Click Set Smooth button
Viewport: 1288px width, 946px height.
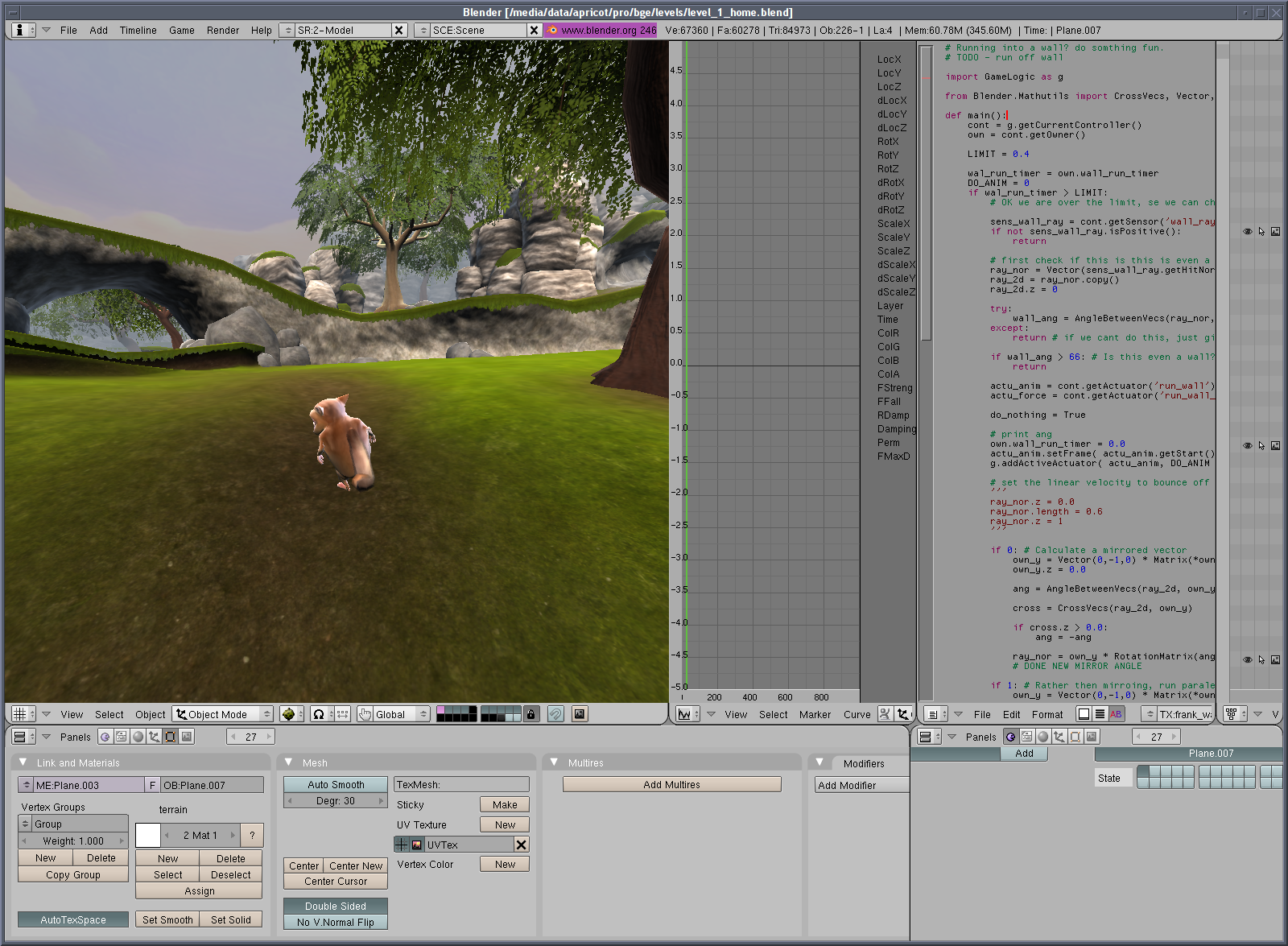tap(167, 919)
